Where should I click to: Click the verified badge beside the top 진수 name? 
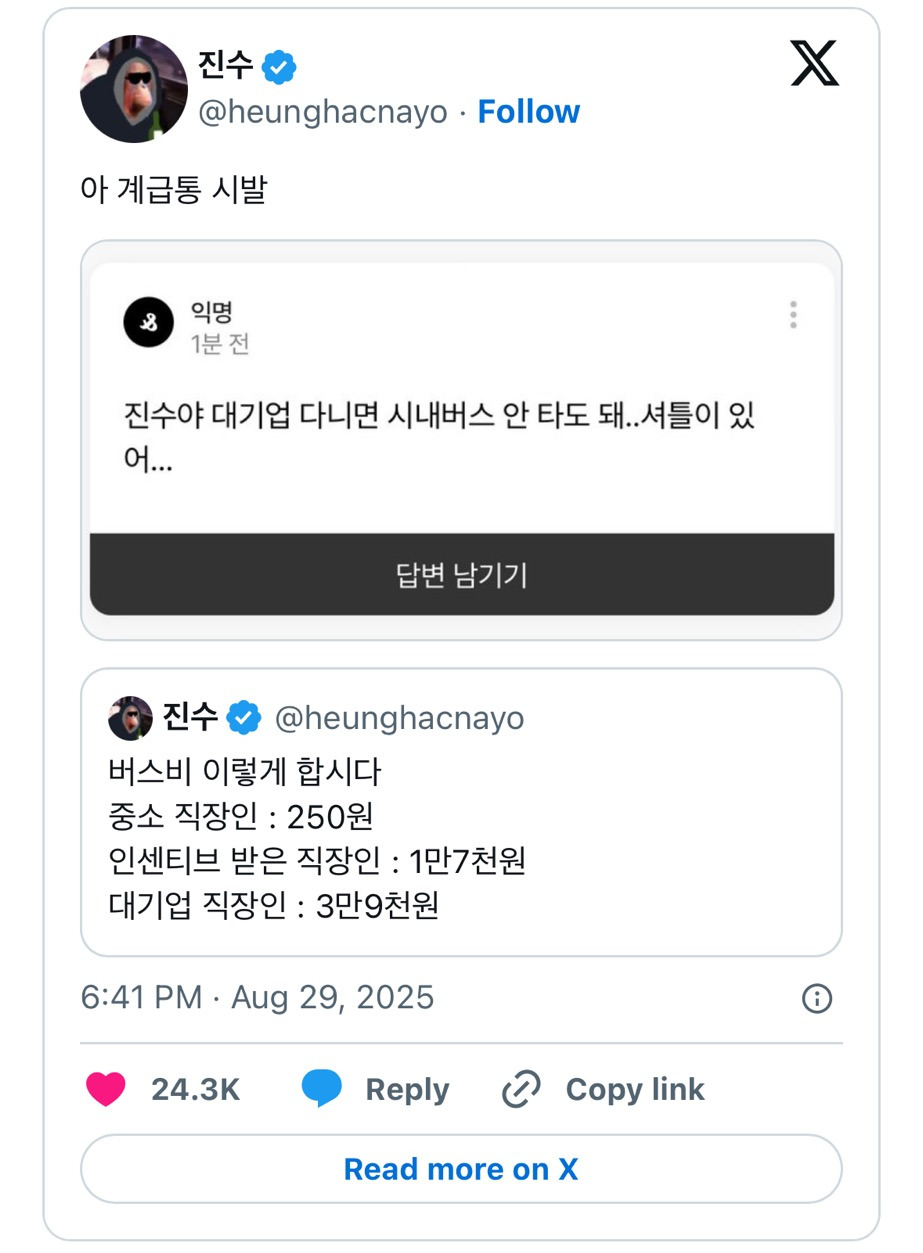point(279,68)
